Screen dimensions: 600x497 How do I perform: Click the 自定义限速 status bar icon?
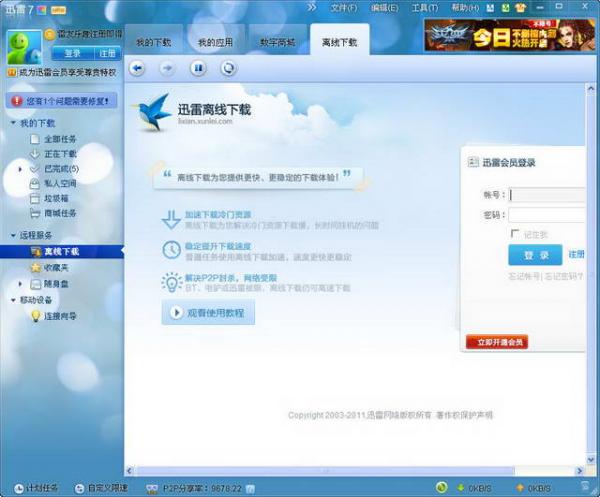tap(79, 489)
